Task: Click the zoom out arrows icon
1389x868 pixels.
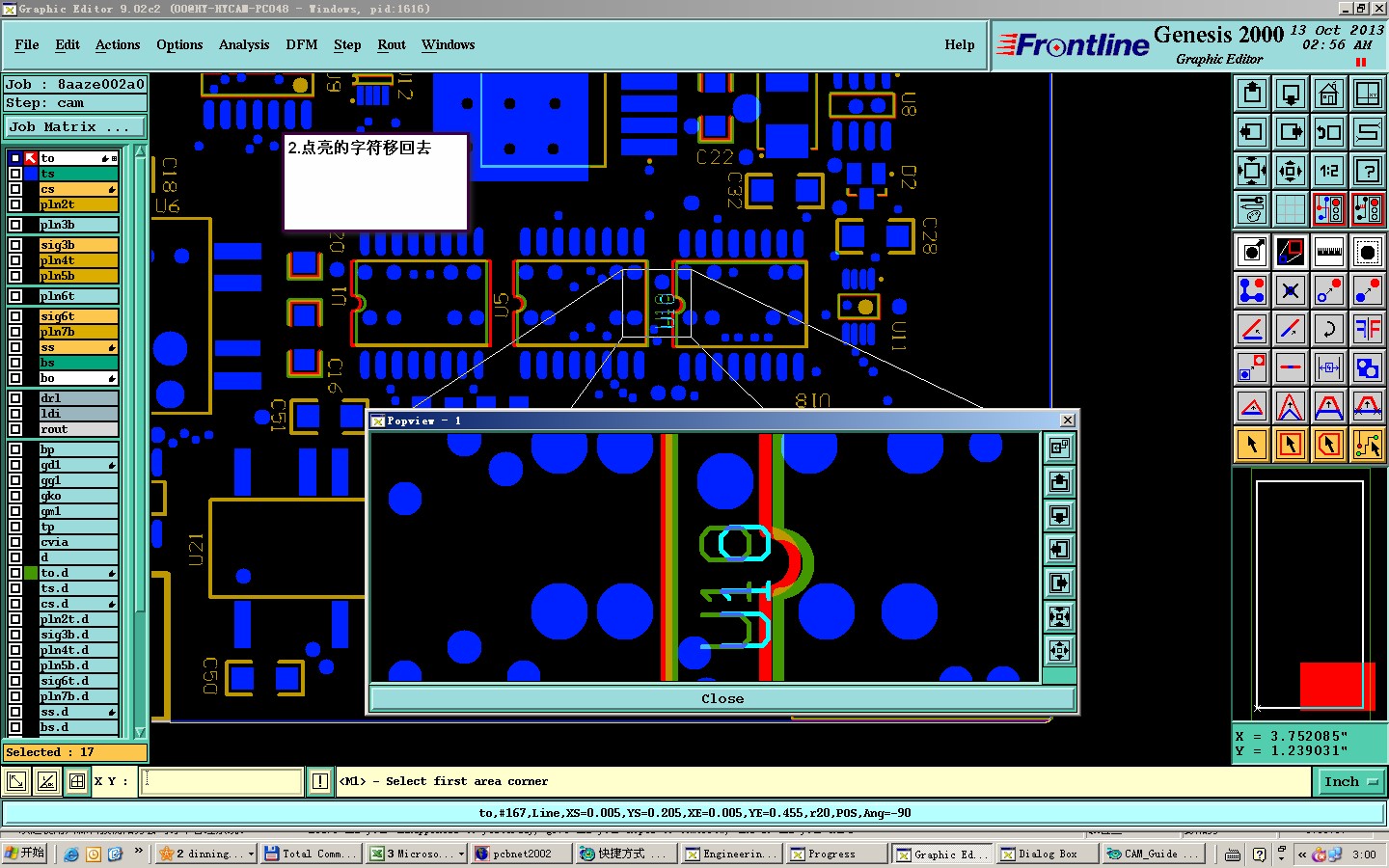Action: [1291, 171]
